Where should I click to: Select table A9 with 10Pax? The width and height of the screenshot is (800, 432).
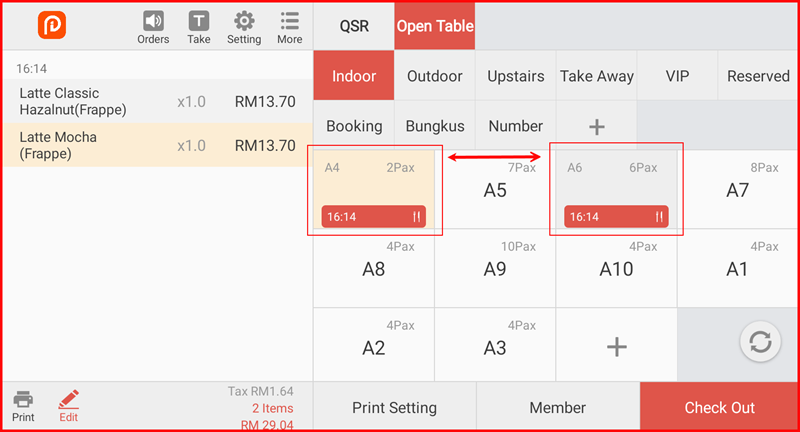point(495,268)
